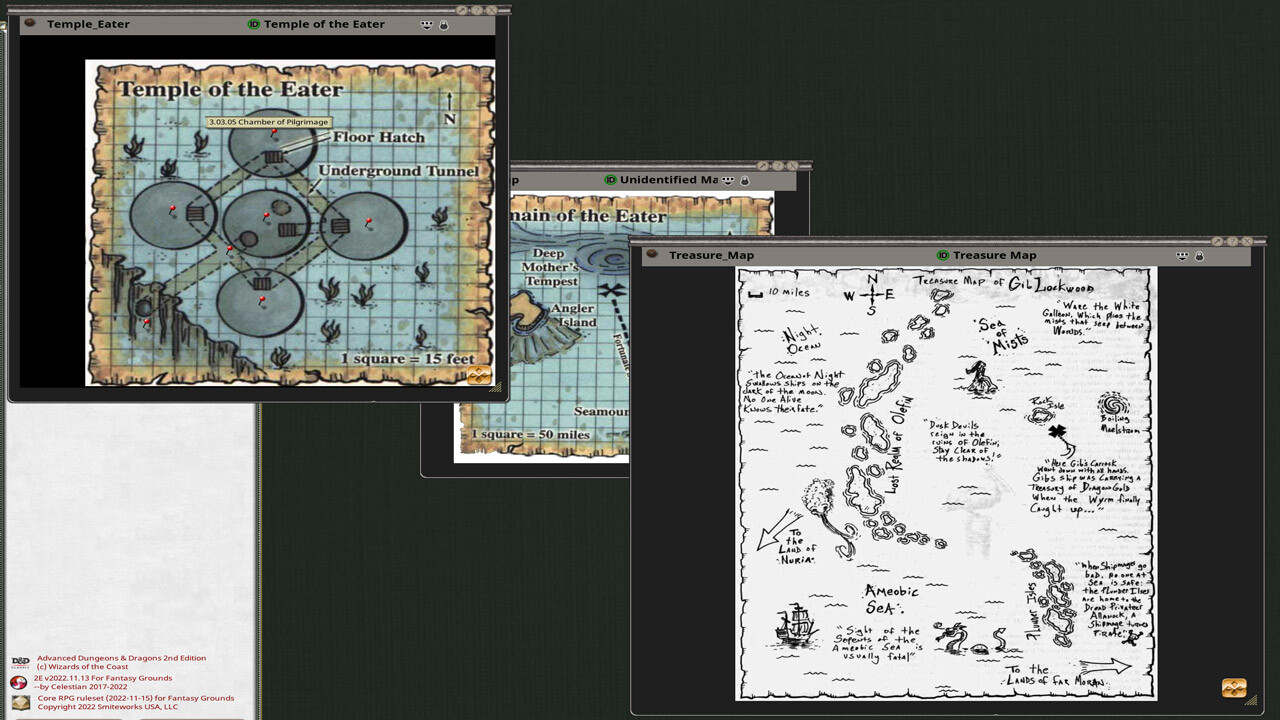Click the D&D Classics logo in chat
Image resolution: width=1280 pixels, height=720 pixels.
(20, 662)
